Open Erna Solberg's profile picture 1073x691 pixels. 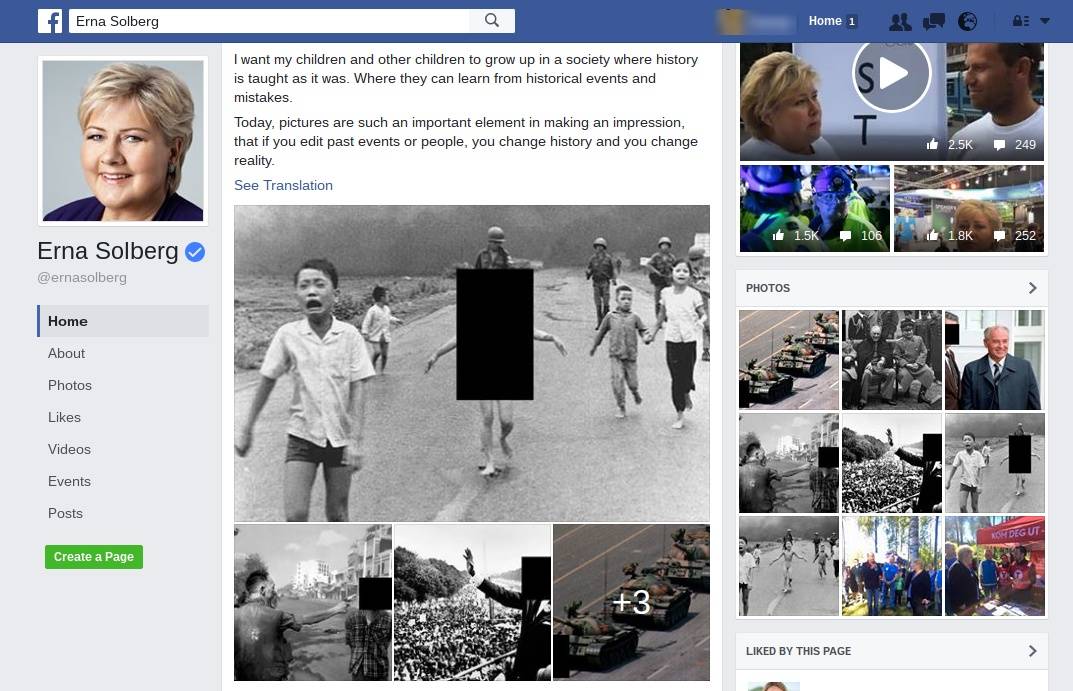123,140
